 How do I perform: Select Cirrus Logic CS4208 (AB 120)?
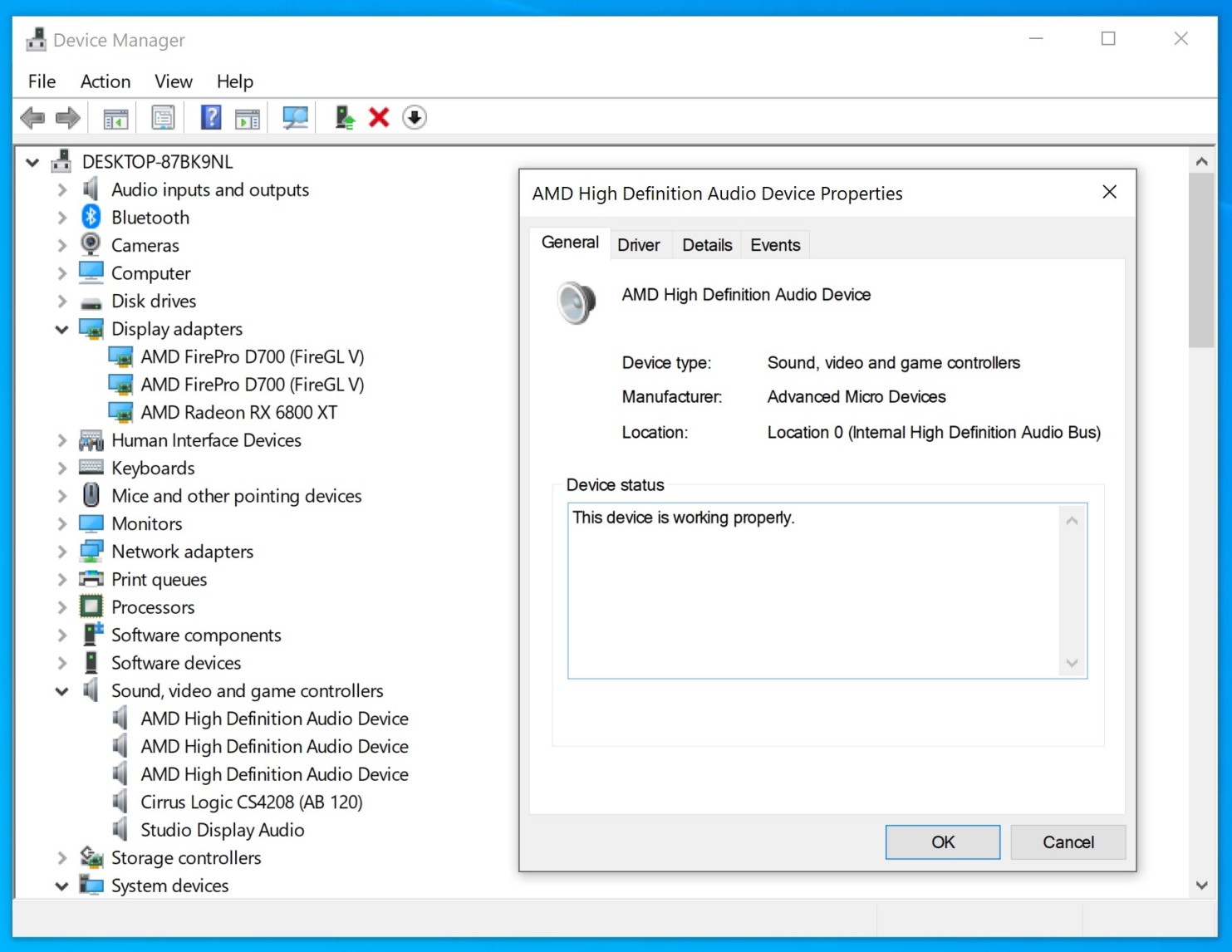coord(252,802)
